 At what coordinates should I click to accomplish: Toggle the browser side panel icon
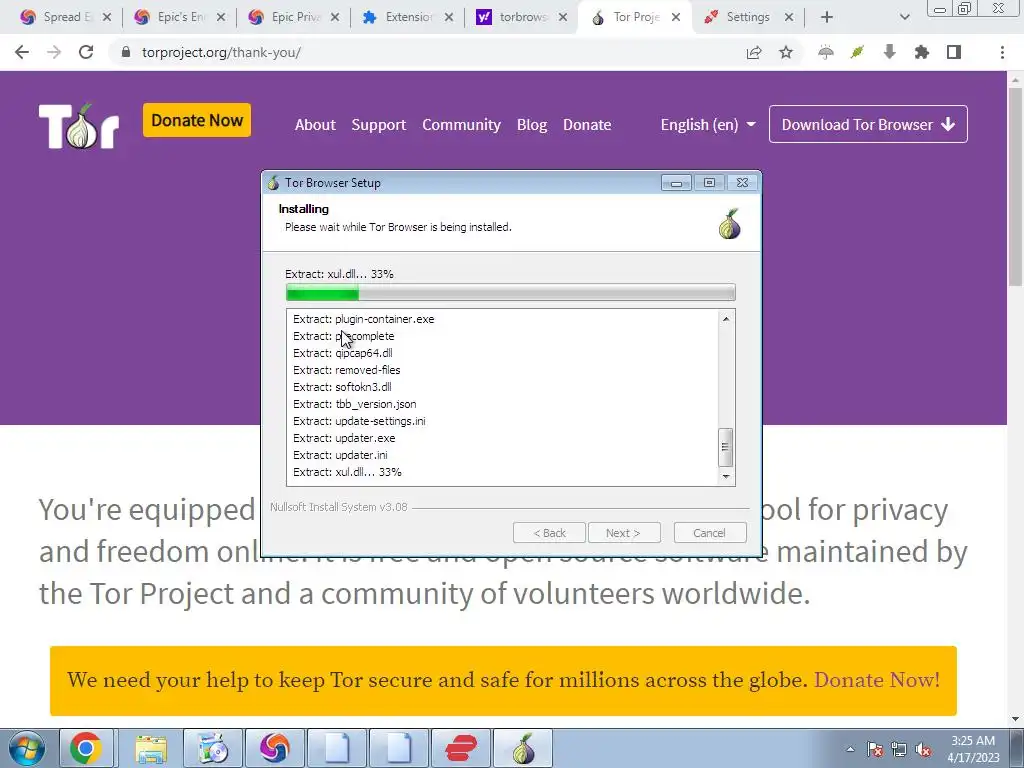tap(954, 52)
